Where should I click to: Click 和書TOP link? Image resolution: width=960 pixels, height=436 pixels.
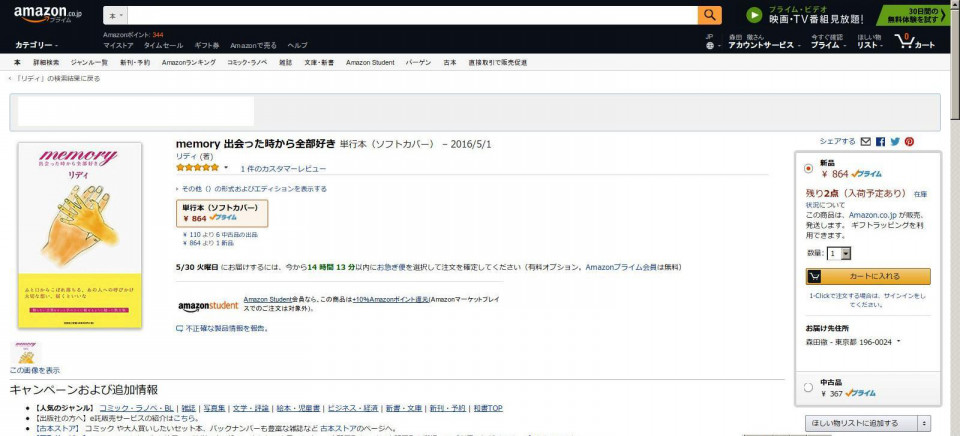pos(487,408)
